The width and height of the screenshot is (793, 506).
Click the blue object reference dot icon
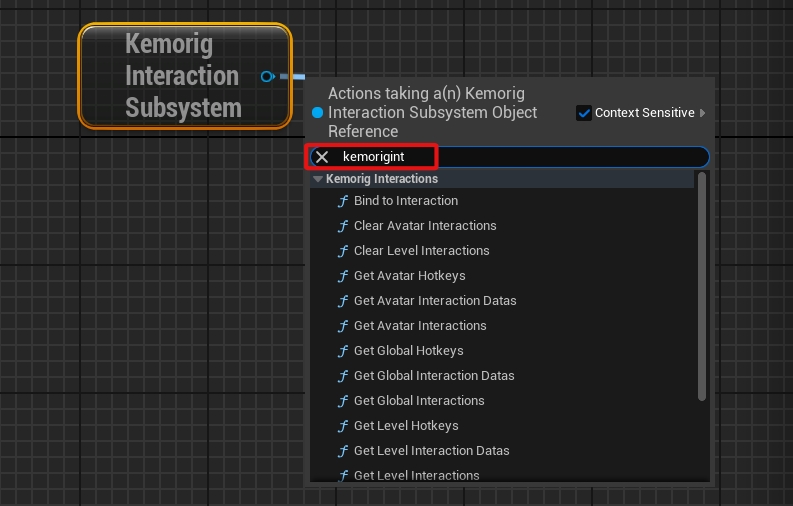click(x=318, y=113)
